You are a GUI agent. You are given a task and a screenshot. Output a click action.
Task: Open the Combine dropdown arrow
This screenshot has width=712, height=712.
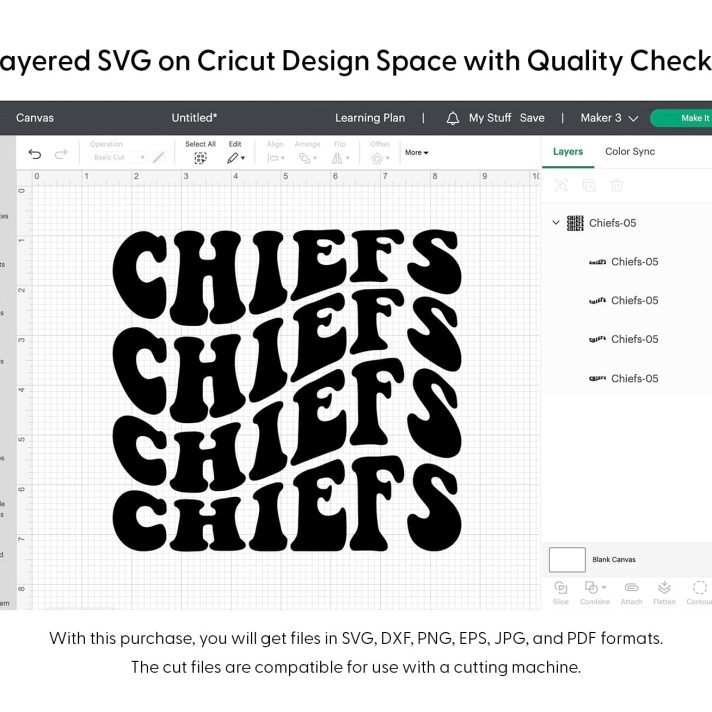click(x=604, y=587)
